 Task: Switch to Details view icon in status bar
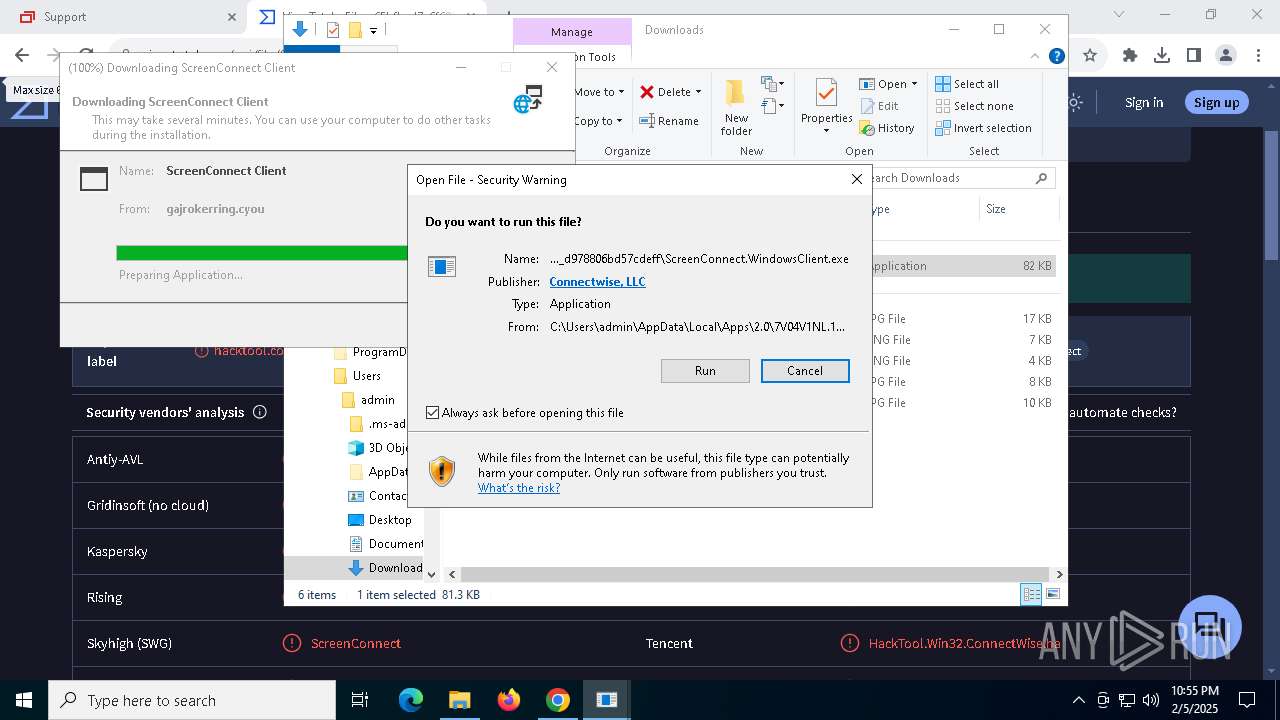(x=1031, y=594)
